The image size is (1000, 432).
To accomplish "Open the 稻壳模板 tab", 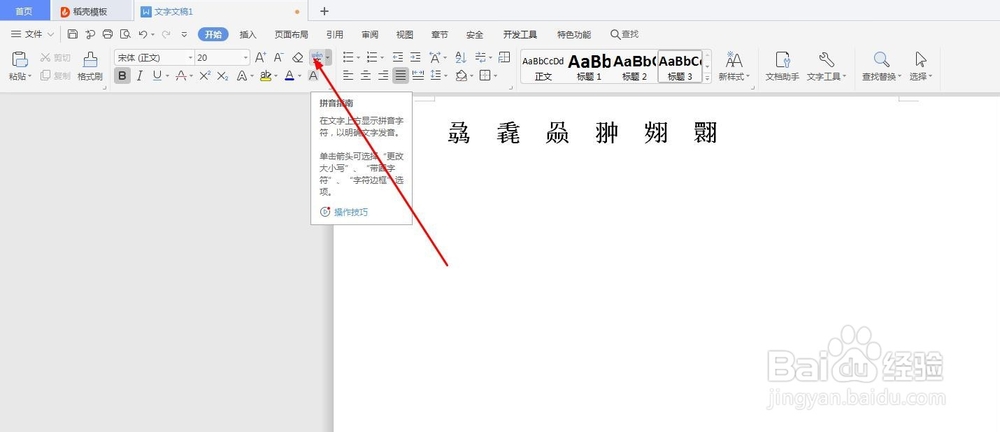I will (92, 11).
